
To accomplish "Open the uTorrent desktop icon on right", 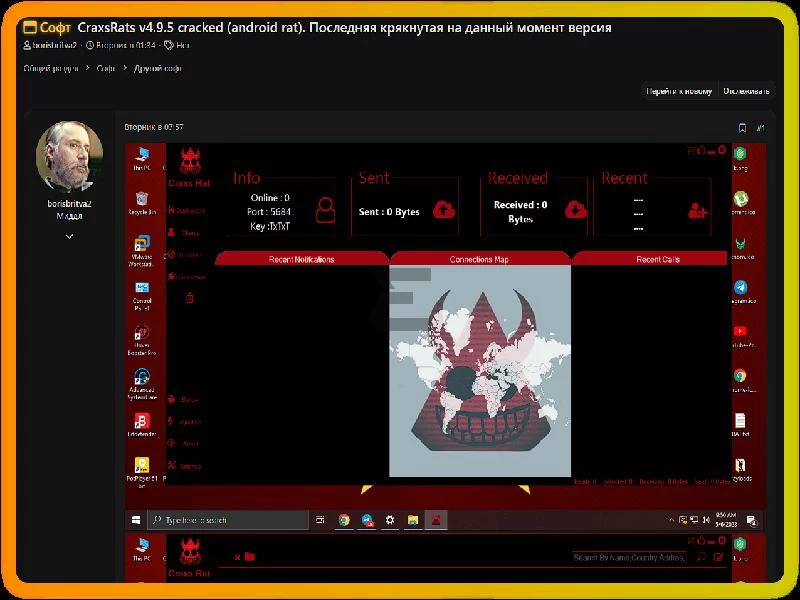I will click(741, 203).
